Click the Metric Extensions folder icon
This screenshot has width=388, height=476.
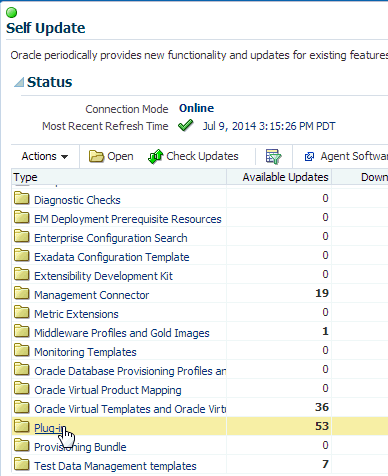click(x=22, y=312)
